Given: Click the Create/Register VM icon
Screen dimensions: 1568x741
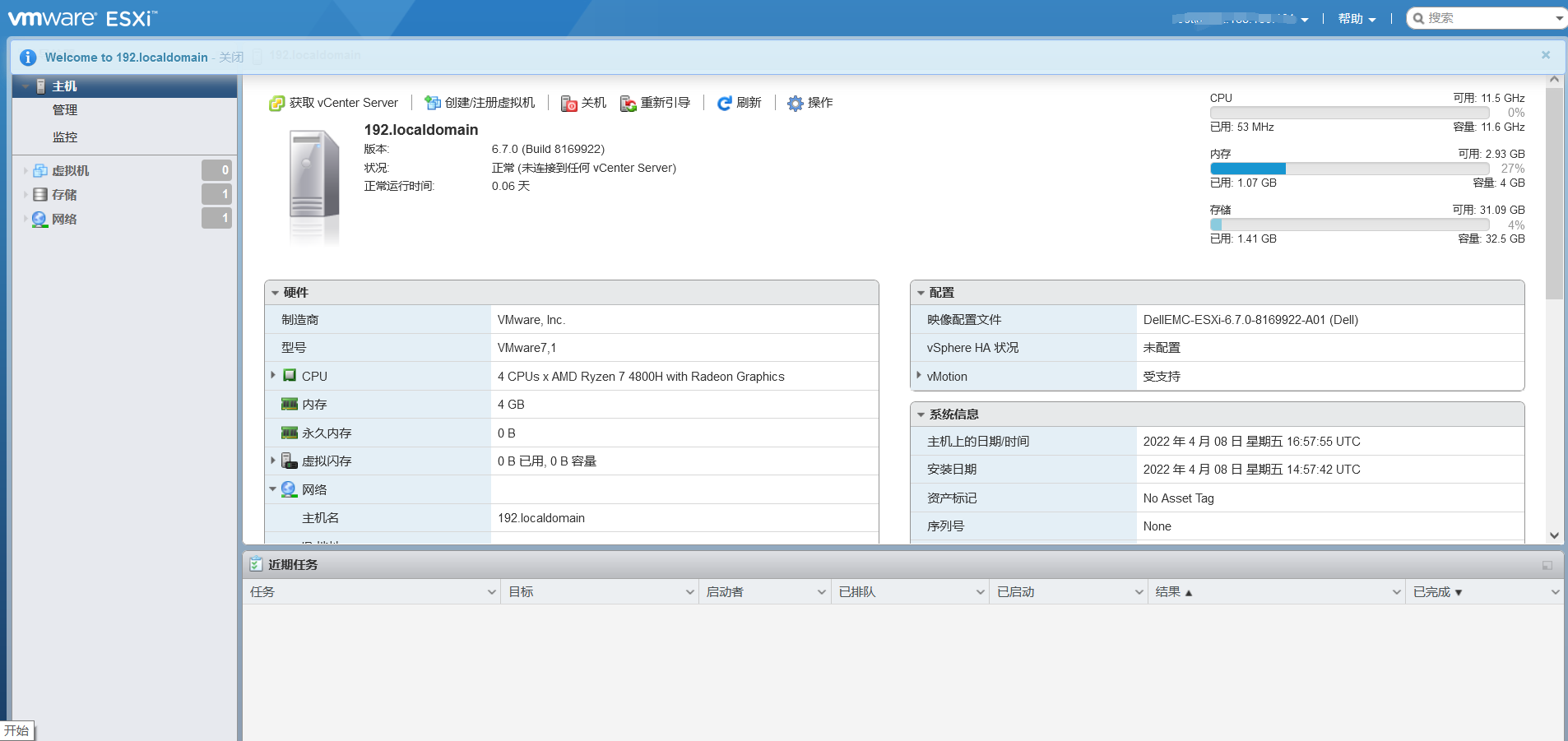Looking at the screenshot, I should [x=432, y=103].
